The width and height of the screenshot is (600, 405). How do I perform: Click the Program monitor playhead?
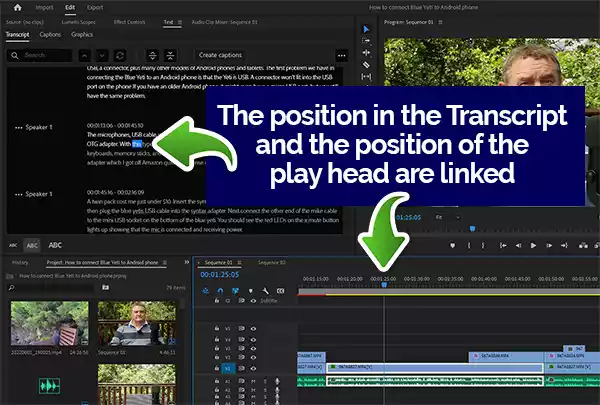pos(473,229)
